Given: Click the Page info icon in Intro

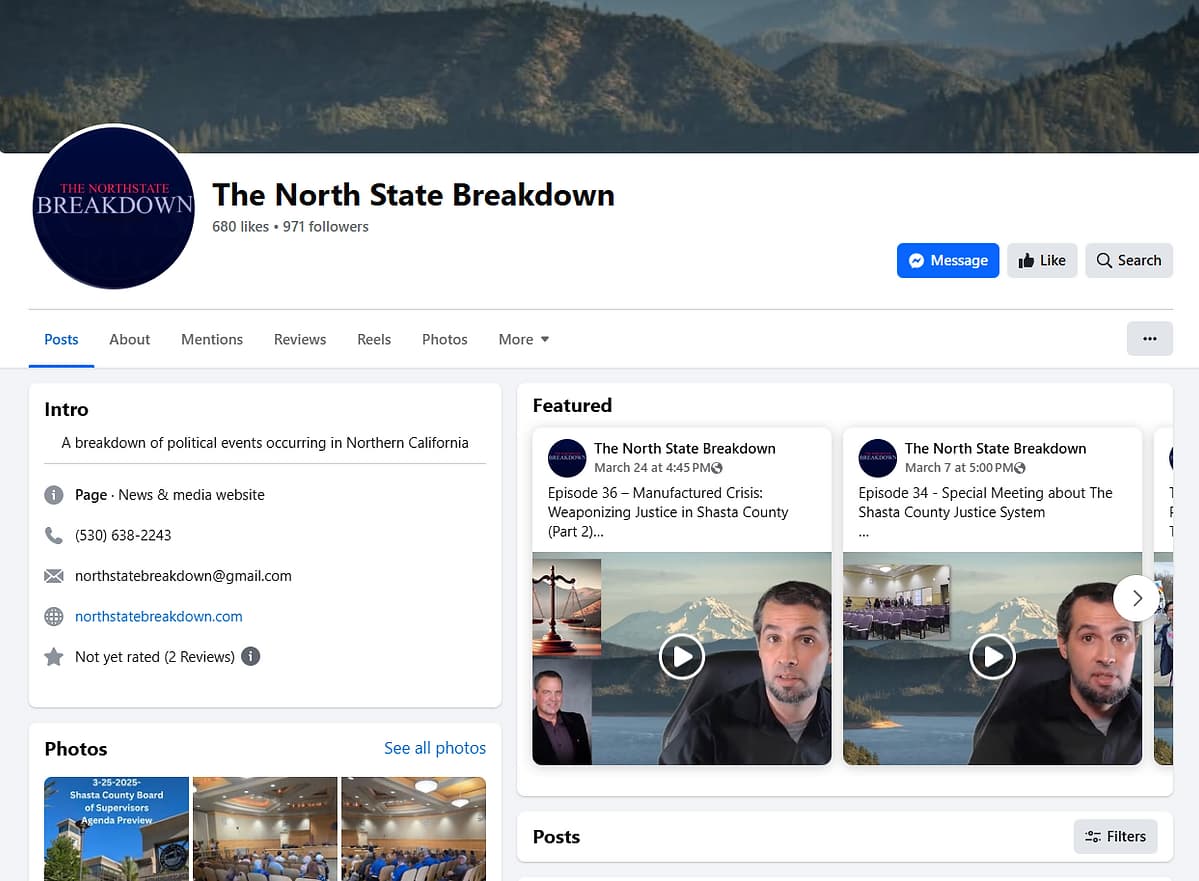Looking at the screenshot, I should click(54, 495).
